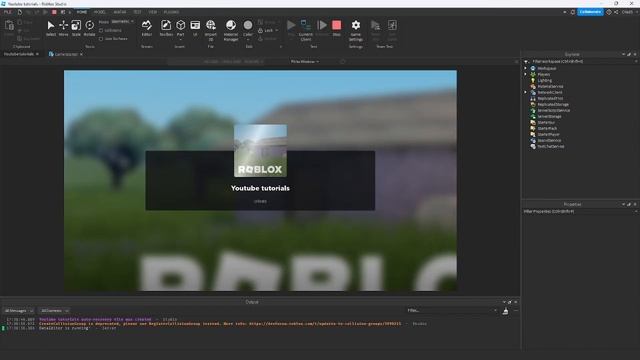
Task: Open the All Messages filter dropdown
Action: (x=19, y=311)
